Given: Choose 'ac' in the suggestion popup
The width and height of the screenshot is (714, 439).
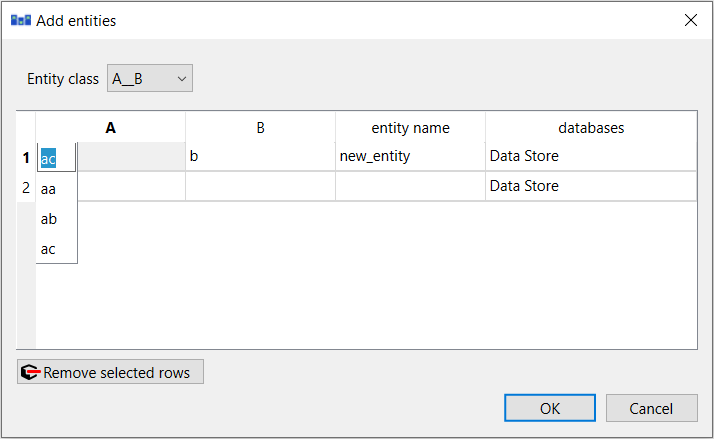Looking at the screenshot, I should tap(56, 249).
